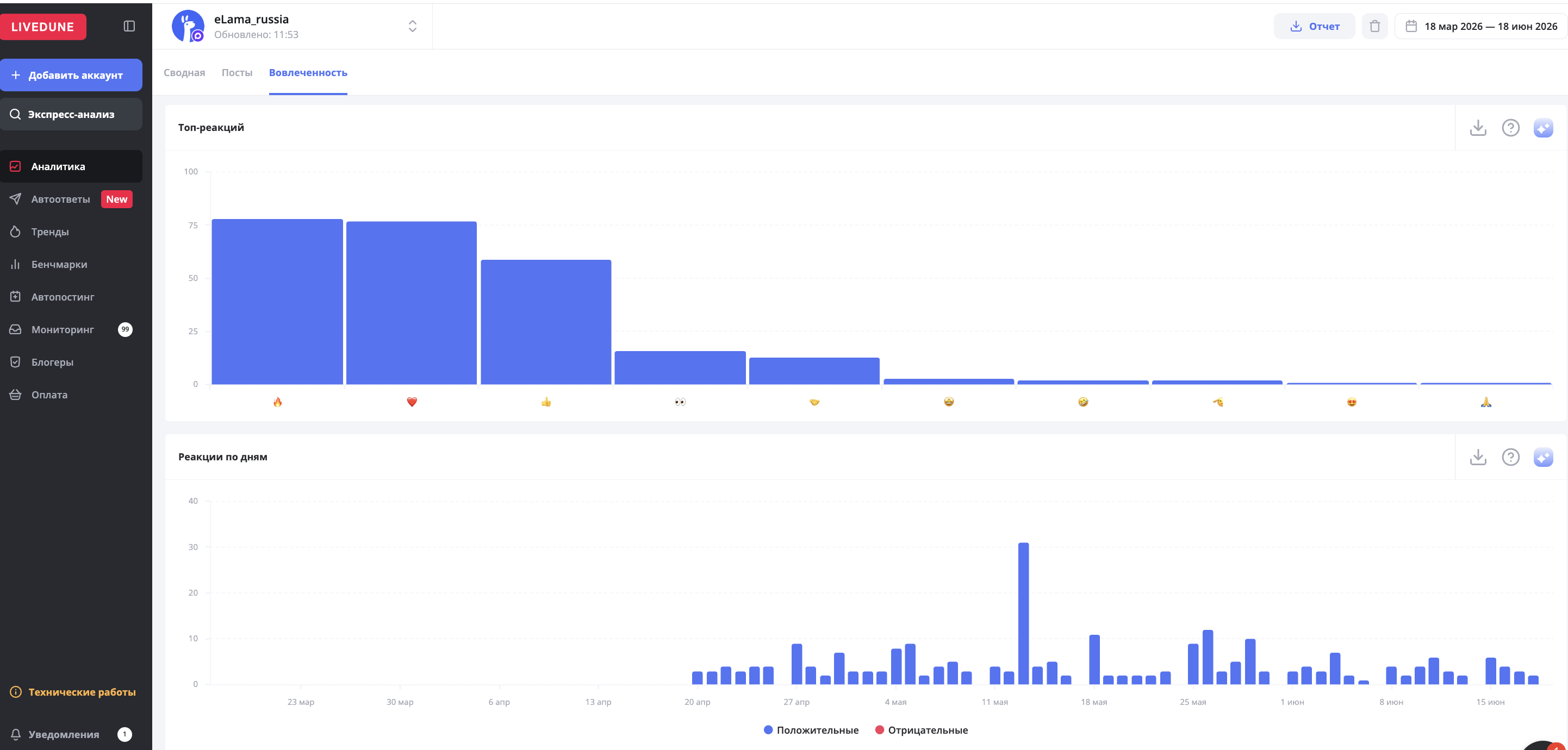1568x750 pixels.
Task: Click the Реакции по дням title
Action: click(223, 457)
